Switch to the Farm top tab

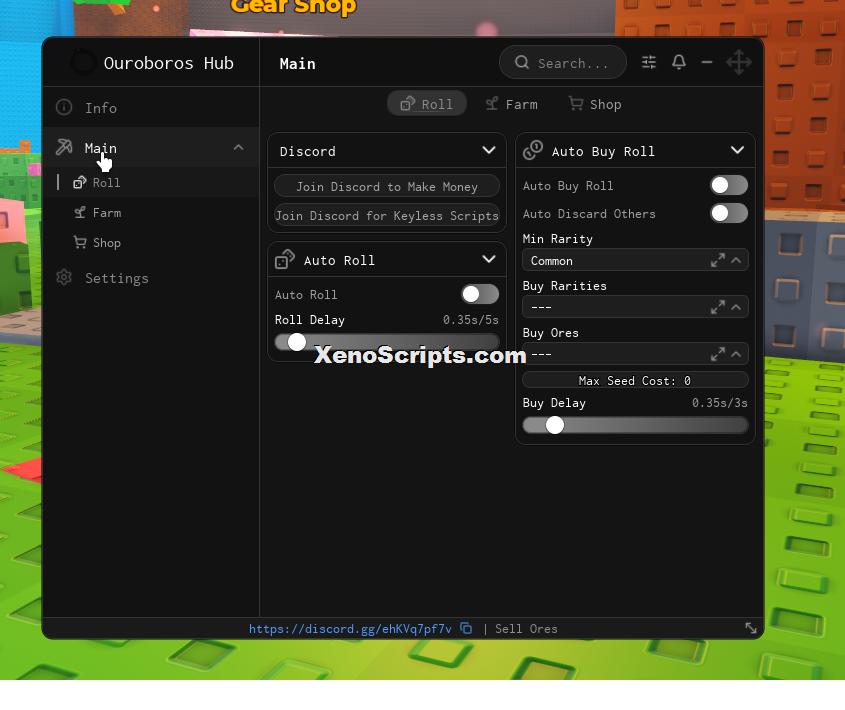coord(511,104)
